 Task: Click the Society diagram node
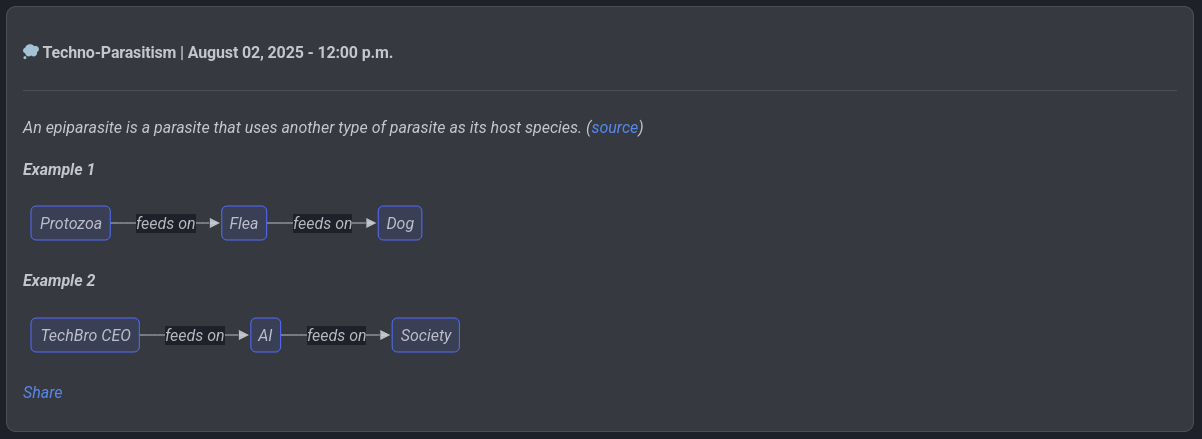(426, 335)
